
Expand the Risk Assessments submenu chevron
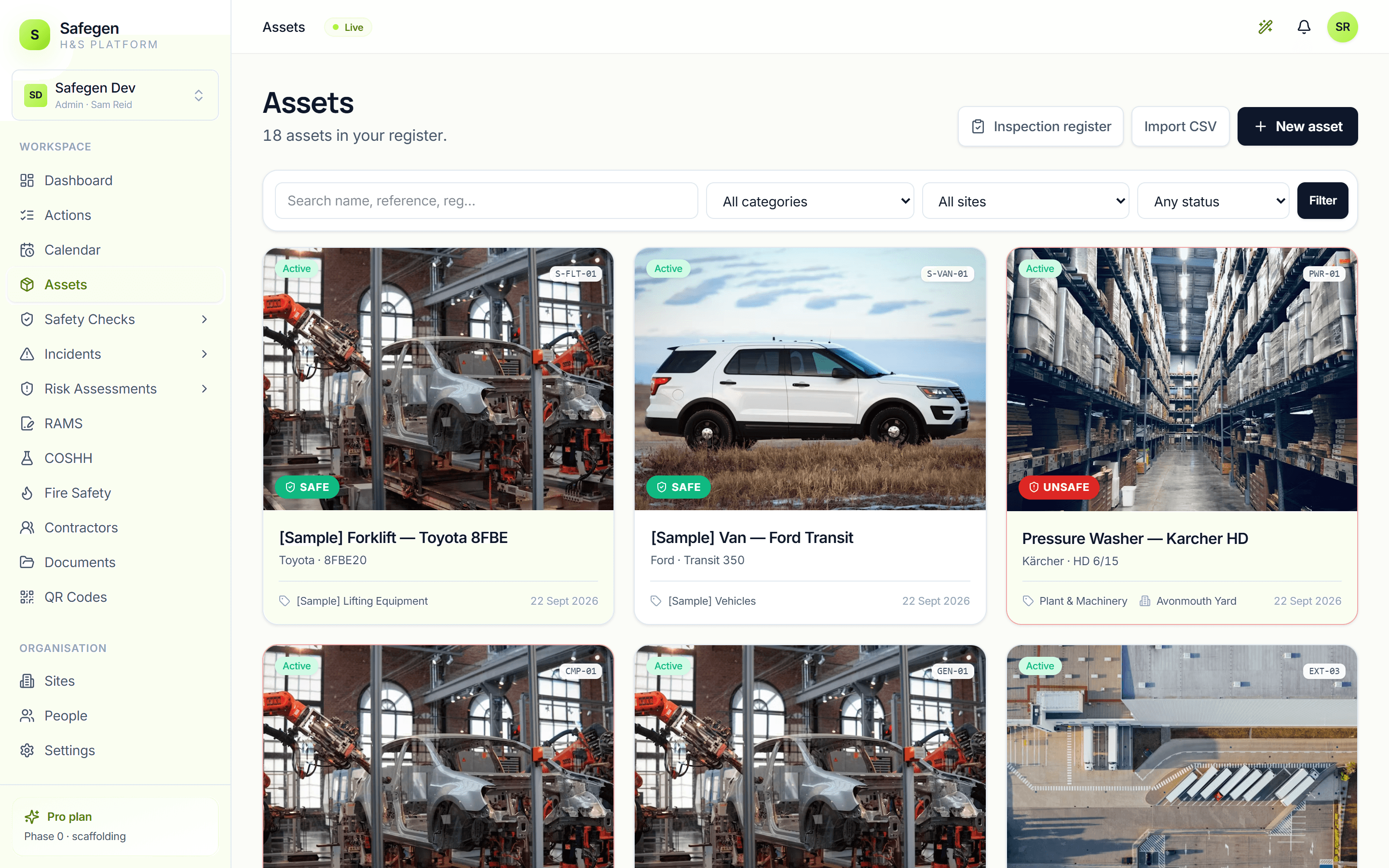click(204, 389)
